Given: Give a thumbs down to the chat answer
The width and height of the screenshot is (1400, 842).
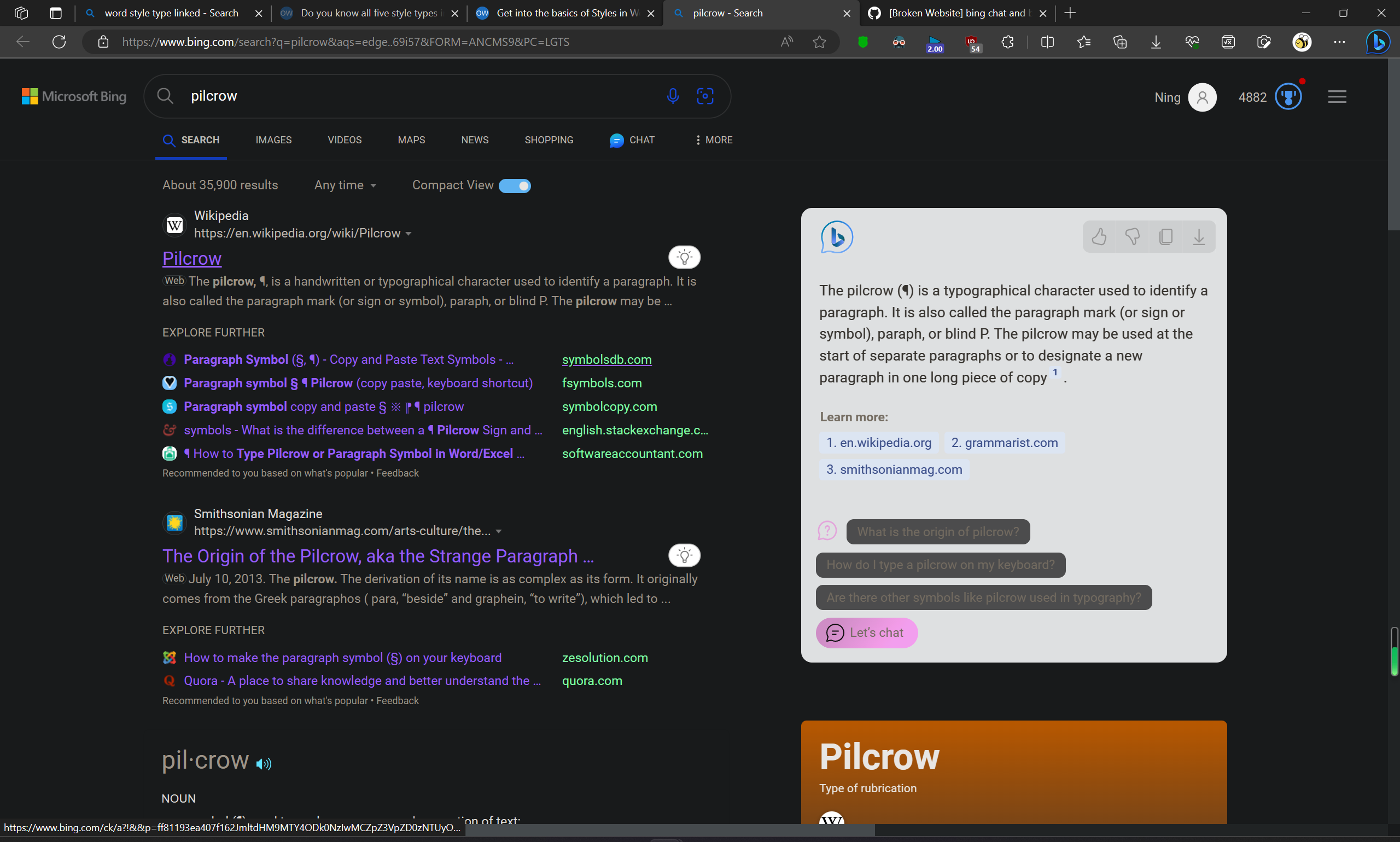Looking at the screenshot, I should 1133,236.
